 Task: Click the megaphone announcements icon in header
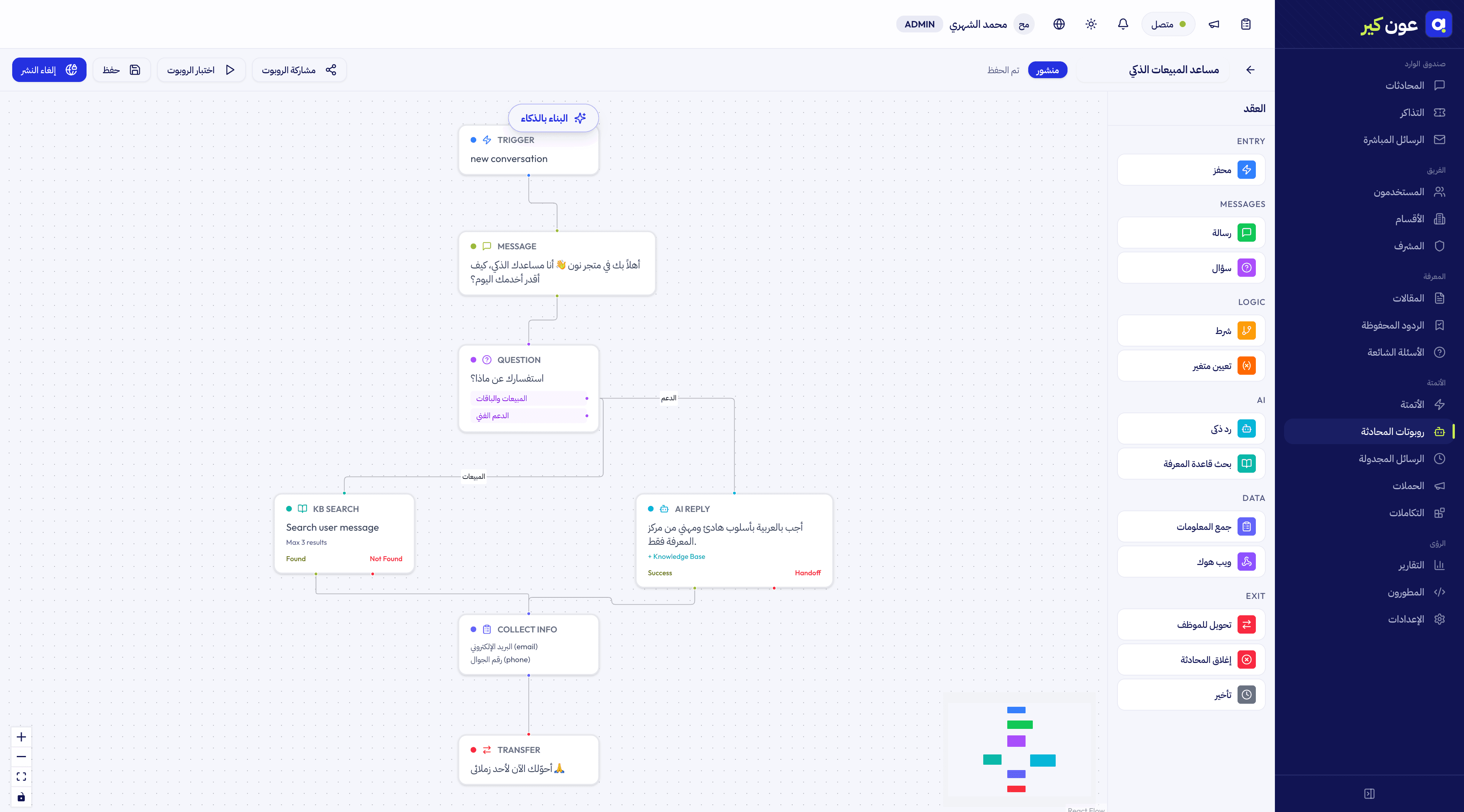(x=1214, y=24)
